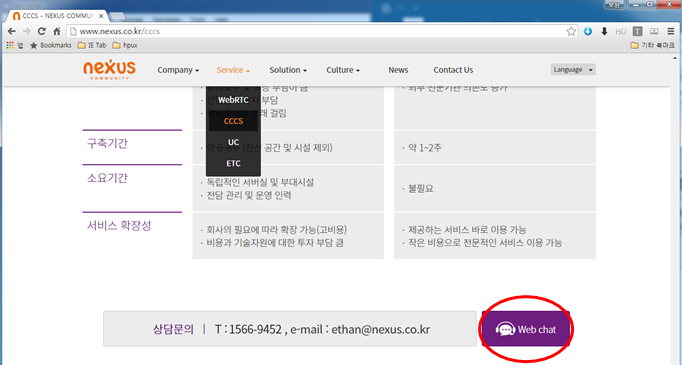Open the Bookmarks star folder
This screenshot has width=682, height=365.
(50, 45)
